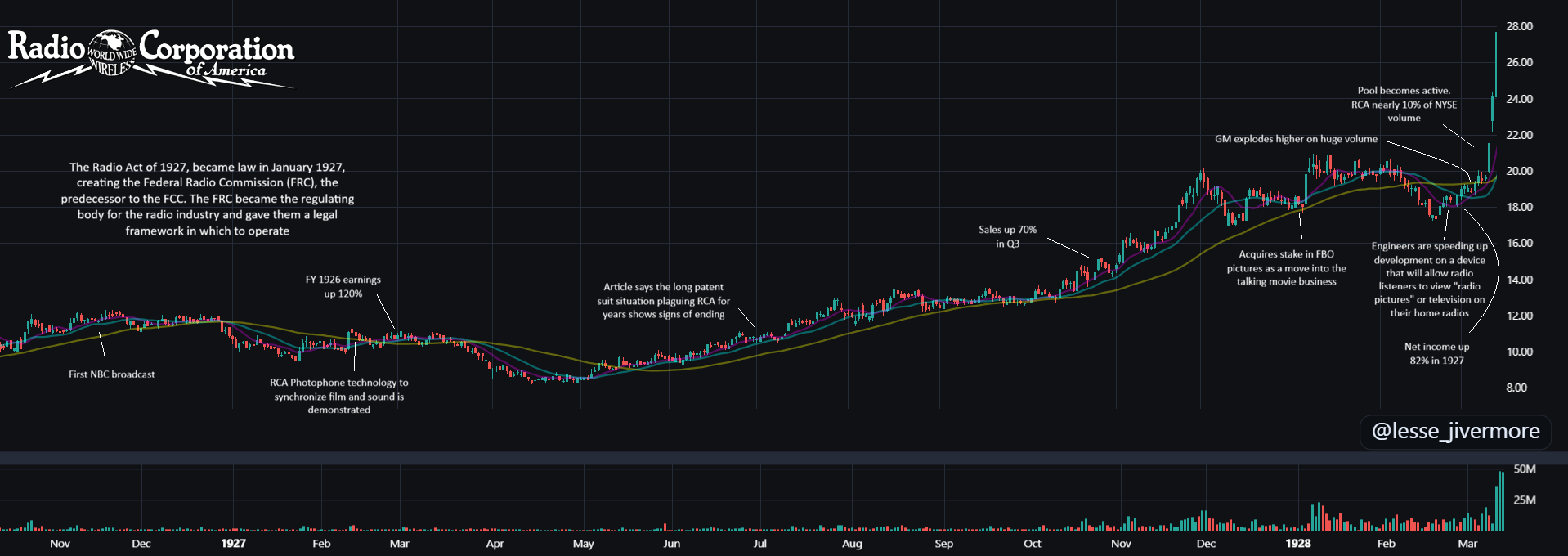
Task: Click the May label on the time axis
Action: pyautogui.click(x=584, y=544)
